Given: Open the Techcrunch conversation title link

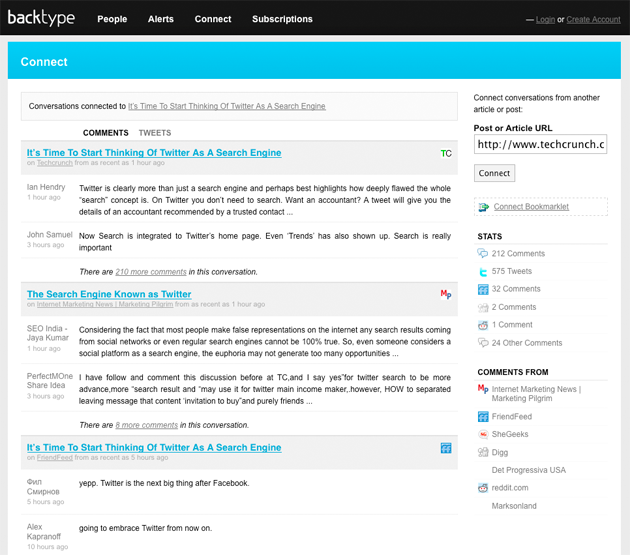Looking at the screenshot, I should tap(154, 153).
